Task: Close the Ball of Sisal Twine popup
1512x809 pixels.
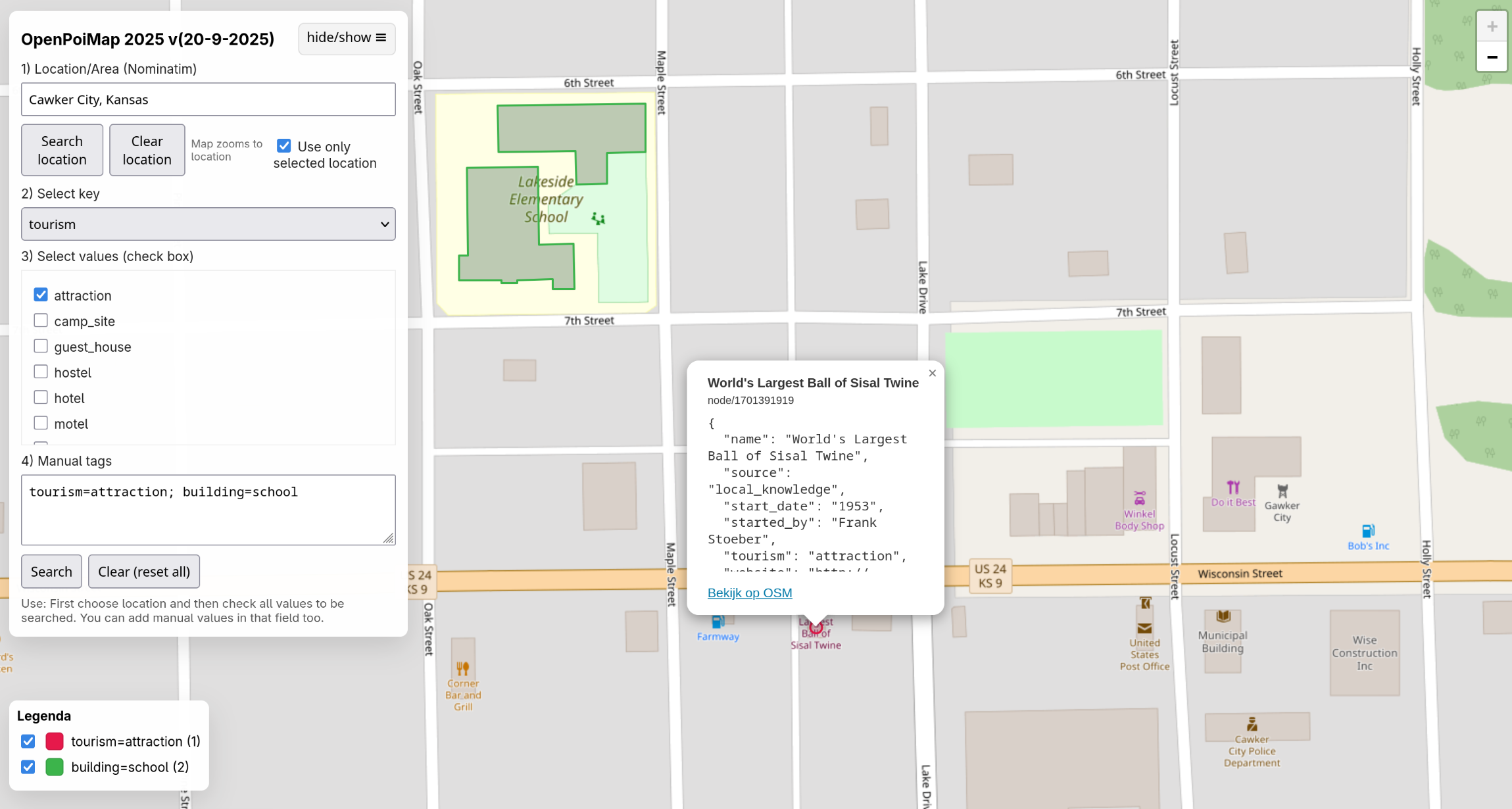Action: (x=932, y=374)
